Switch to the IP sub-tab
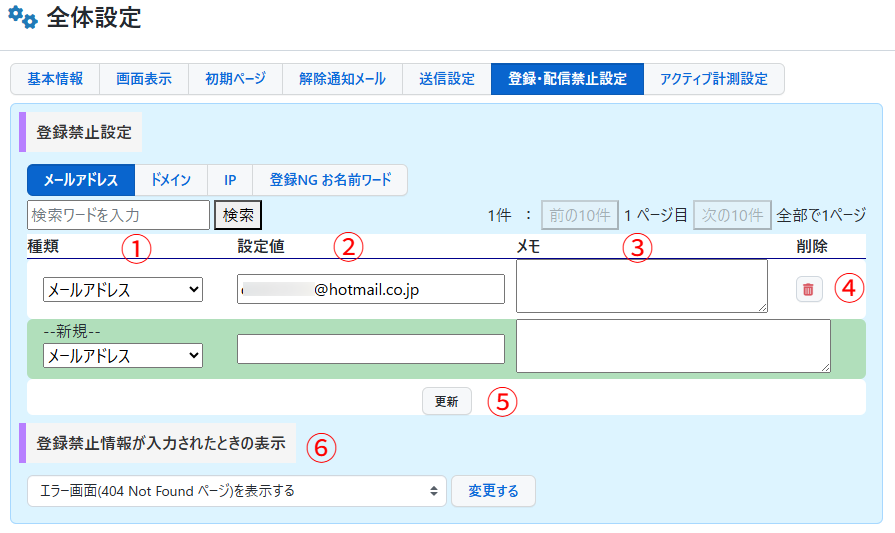Viewport: 895px width, 533px height. pyautogui.click(x=230, y=180)
